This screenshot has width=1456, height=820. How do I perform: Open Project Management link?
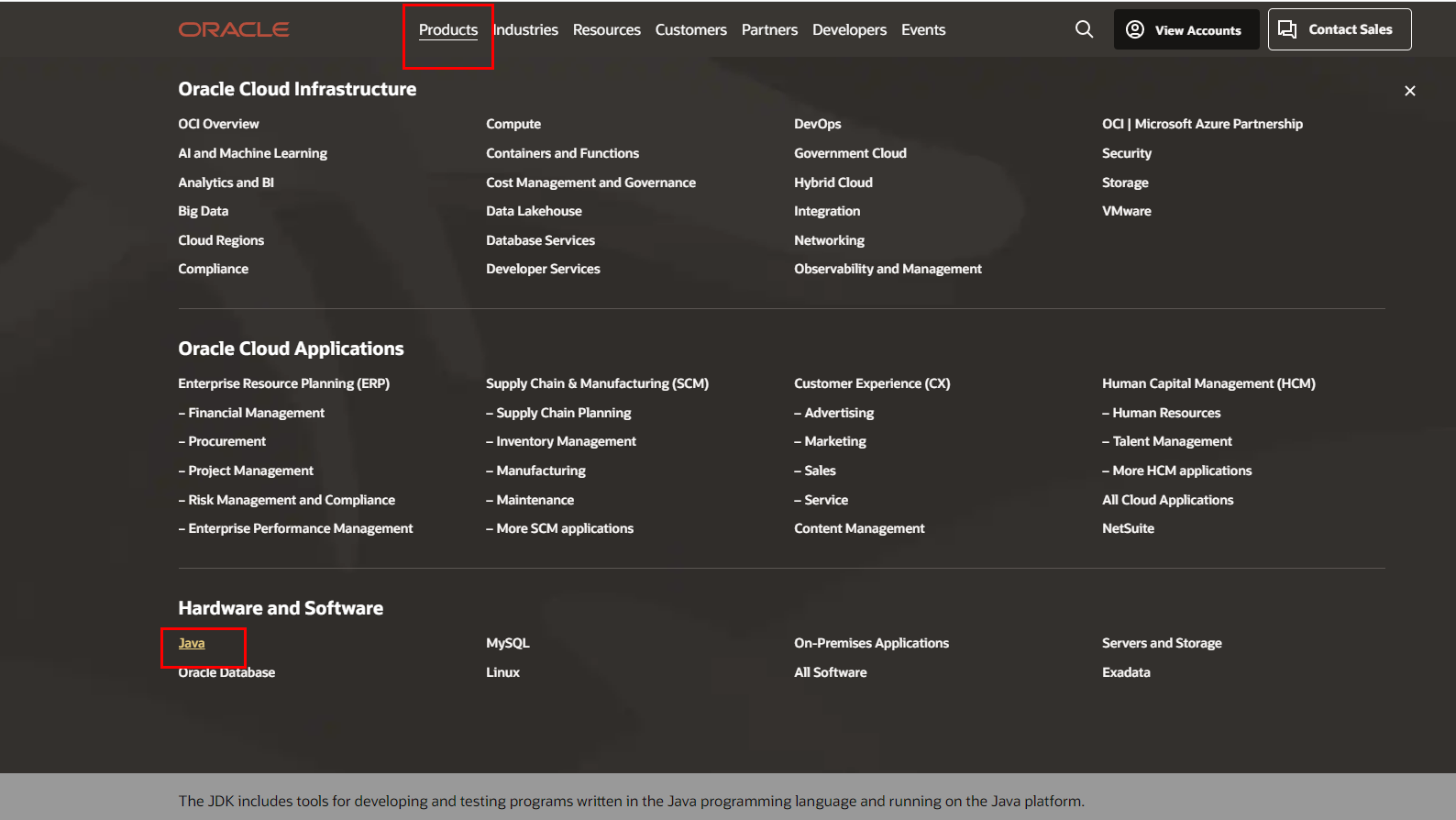[247, 471]
